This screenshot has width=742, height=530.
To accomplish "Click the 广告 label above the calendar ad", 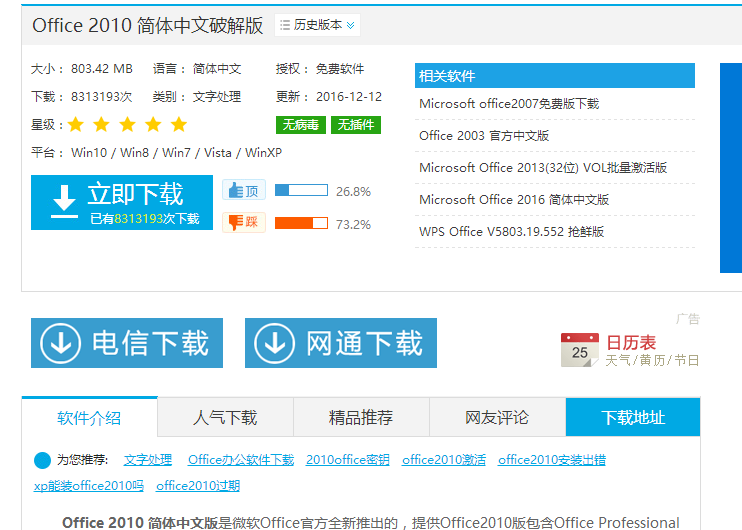I will coord(688,319).
